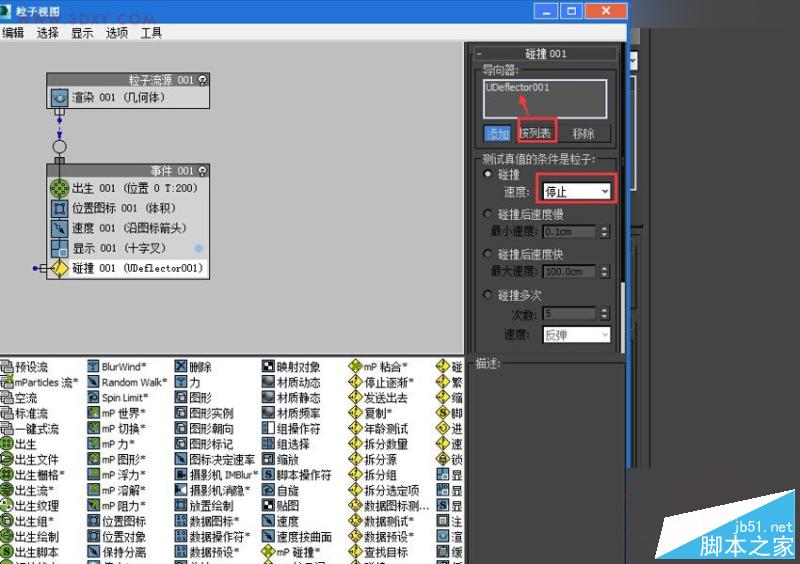Screen dimensions: 800x564
Task: Click the 添加 button
Action: 497,134
